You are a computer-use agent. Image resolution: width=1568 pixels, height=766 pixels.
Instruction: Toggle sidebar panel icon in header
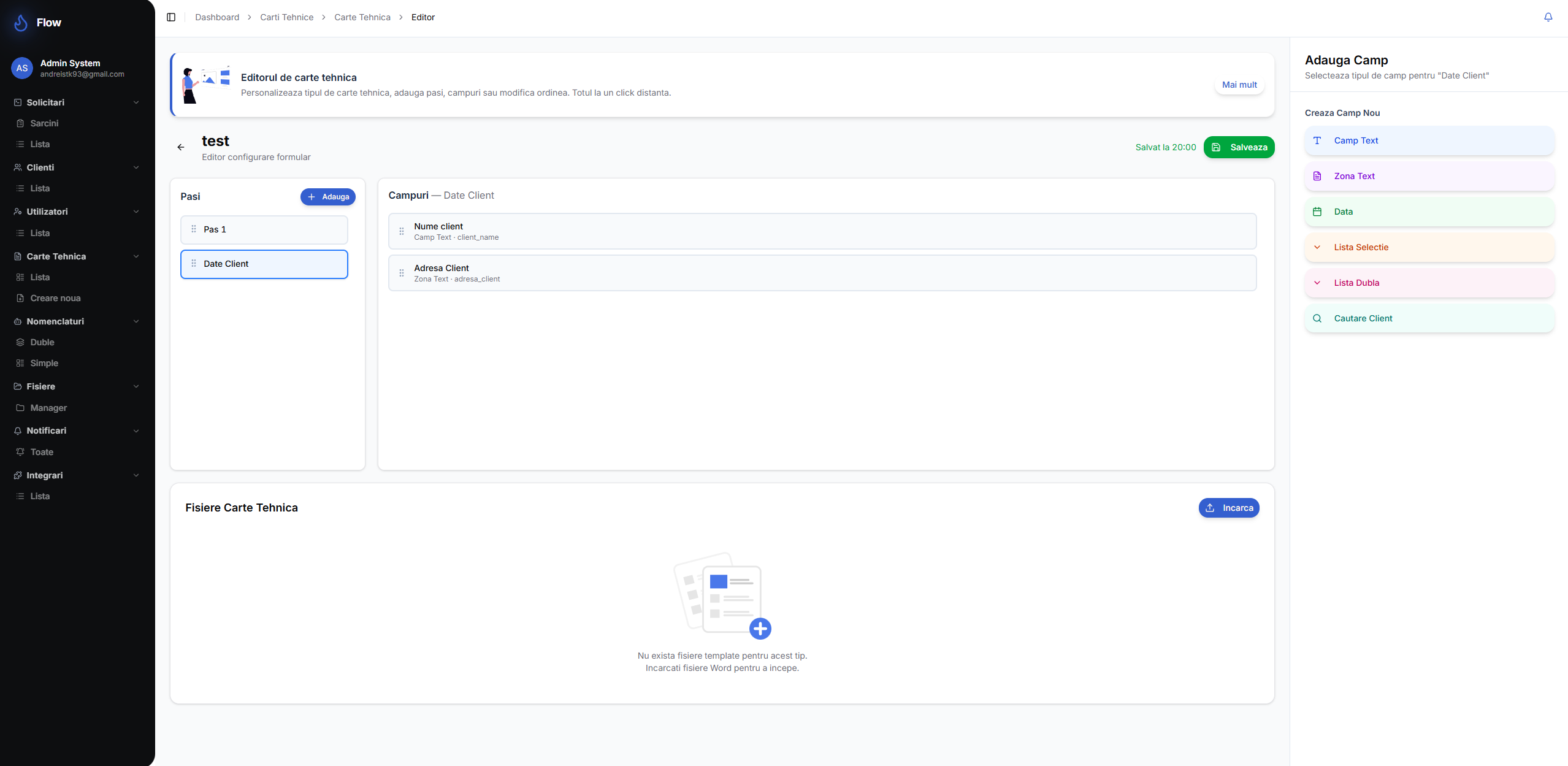(171, 17)
